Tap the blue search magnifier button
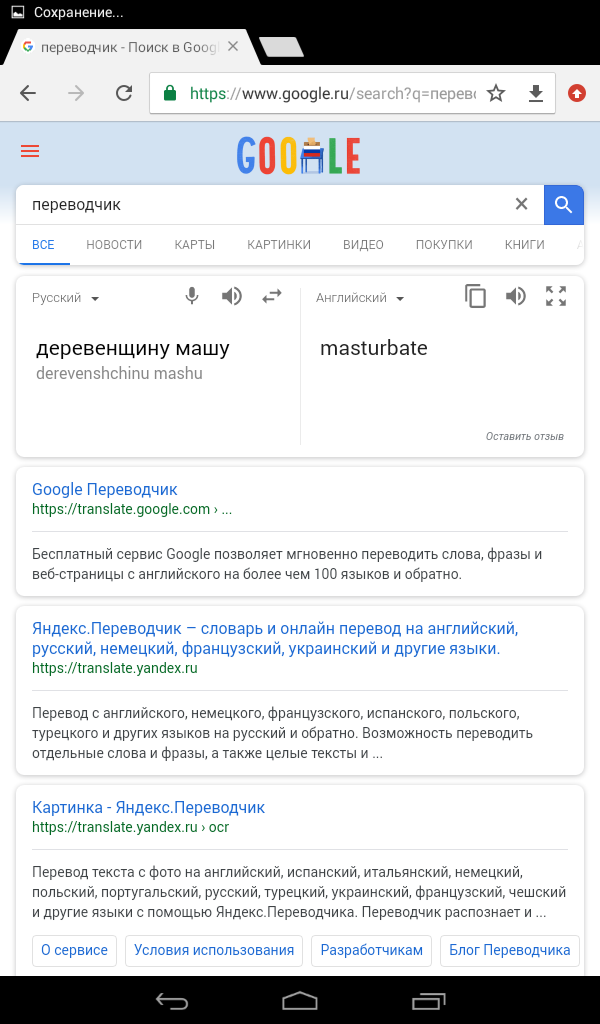 point(563,203)
